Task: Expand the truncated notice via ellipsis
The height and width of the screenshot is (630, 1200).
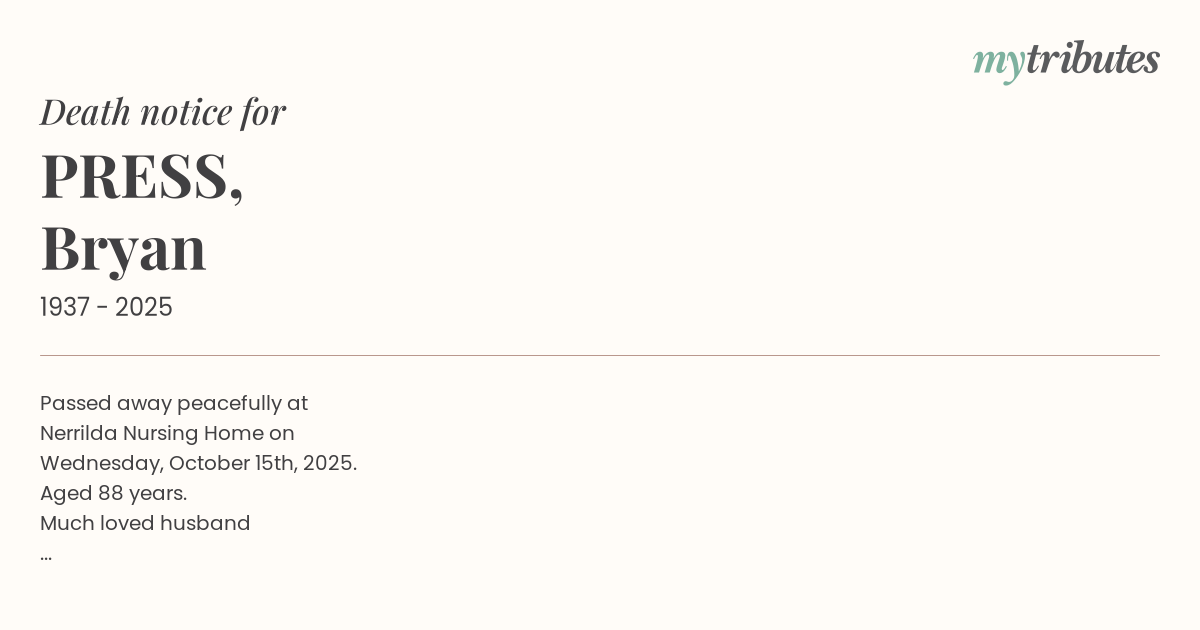Action: point(46,554)
